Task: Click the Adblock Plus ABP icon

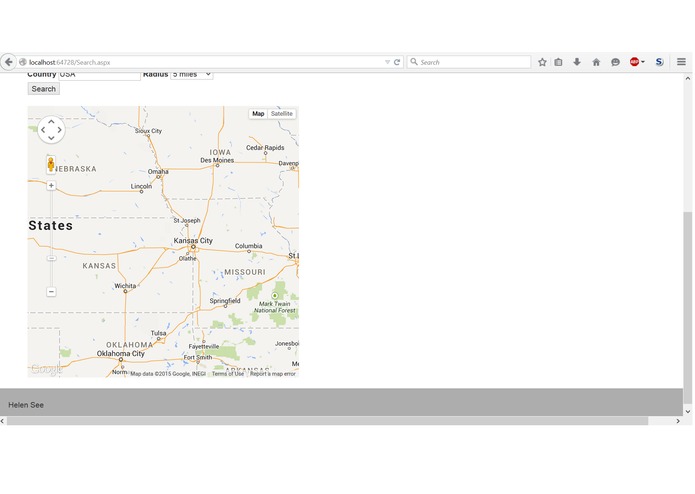Action: pyautogui.click(x=634, y=62)
